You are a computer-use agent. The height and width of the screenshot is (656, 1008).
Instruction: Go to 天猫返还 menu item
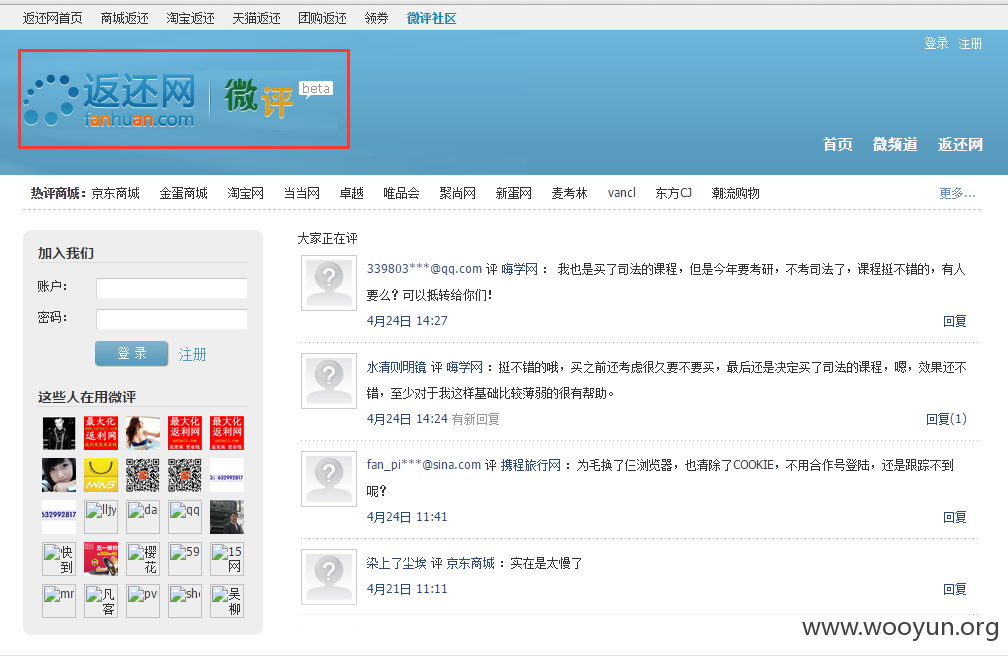256,18
